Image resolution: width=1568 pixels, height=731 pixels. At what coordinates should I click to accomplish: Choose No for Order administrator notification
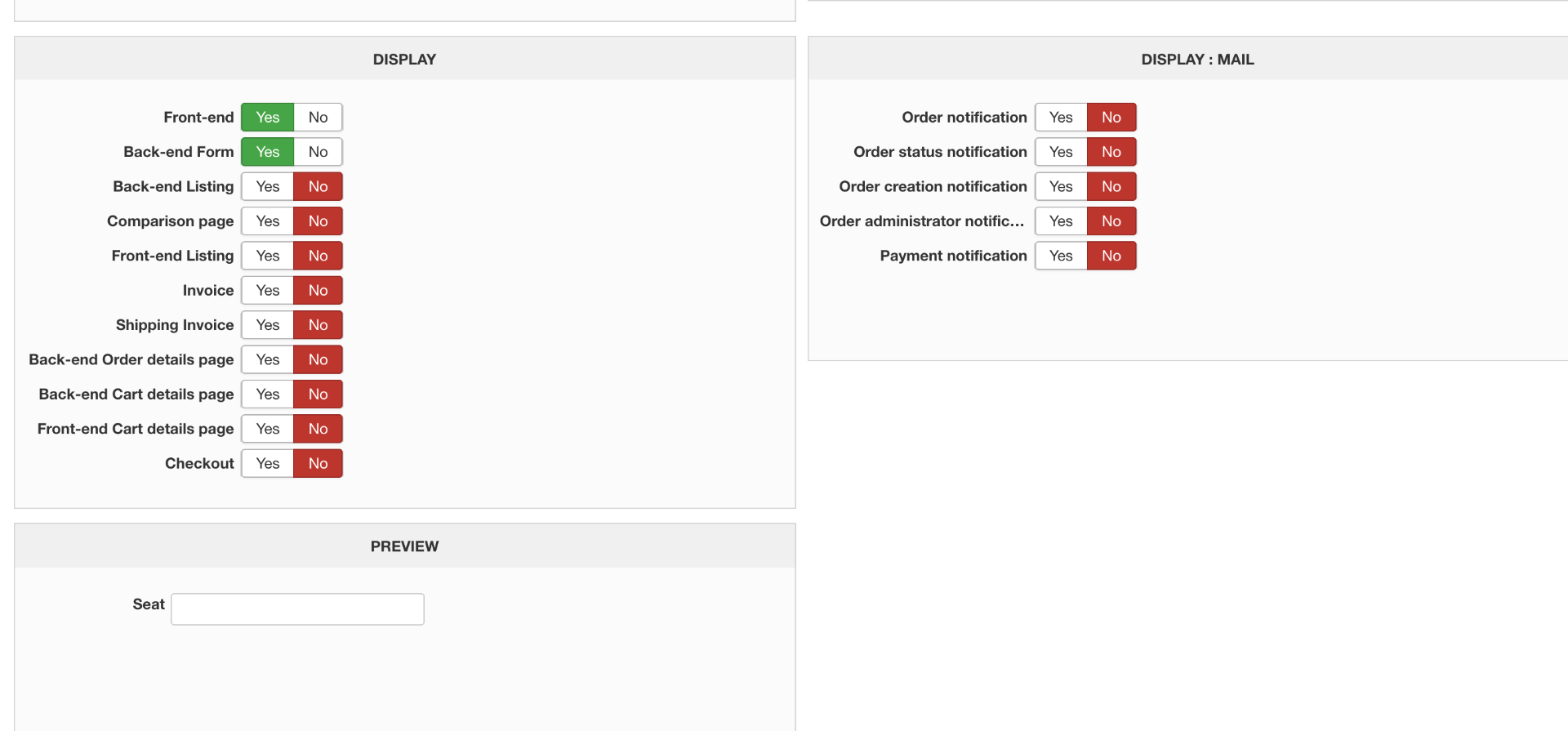[1111, 221]
